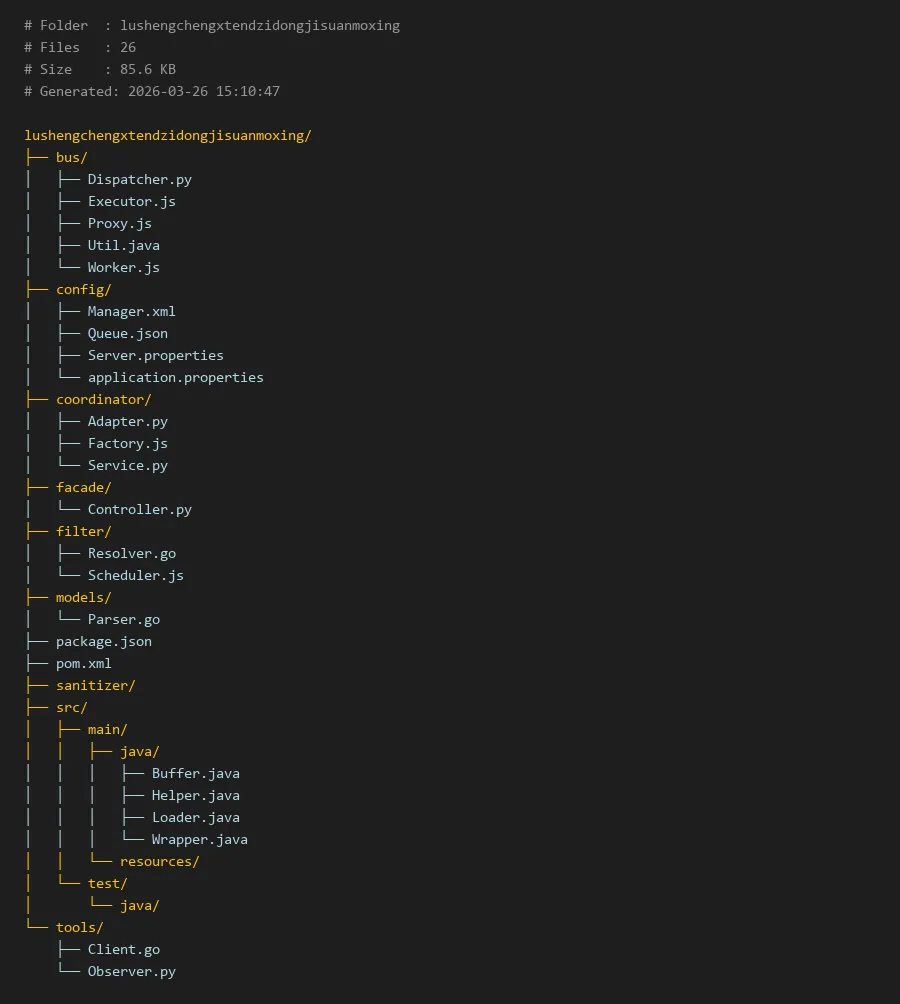The width and height of the screenshot is (900, 1004).
Task: Select Dispatcher.py in the bus folder
Action: tap(139, 179)
